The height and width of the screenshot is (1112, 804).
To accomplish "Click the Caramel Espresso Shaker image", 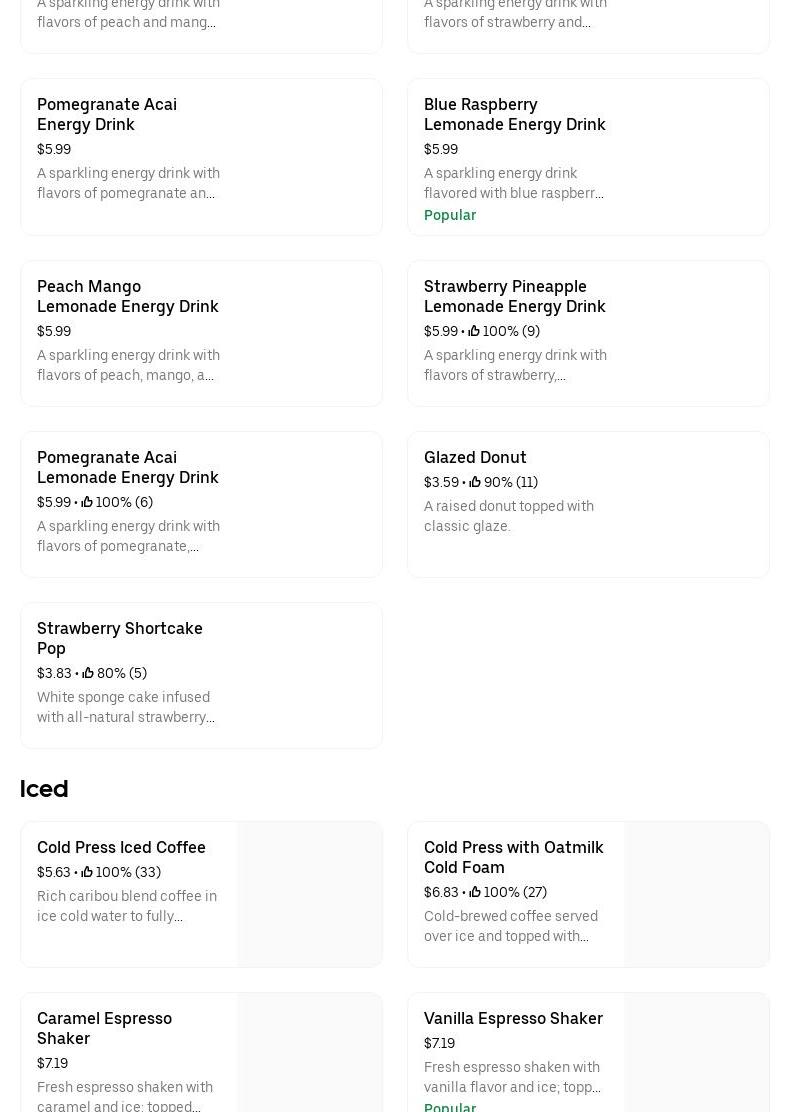I will click(x=309, y=1052).
